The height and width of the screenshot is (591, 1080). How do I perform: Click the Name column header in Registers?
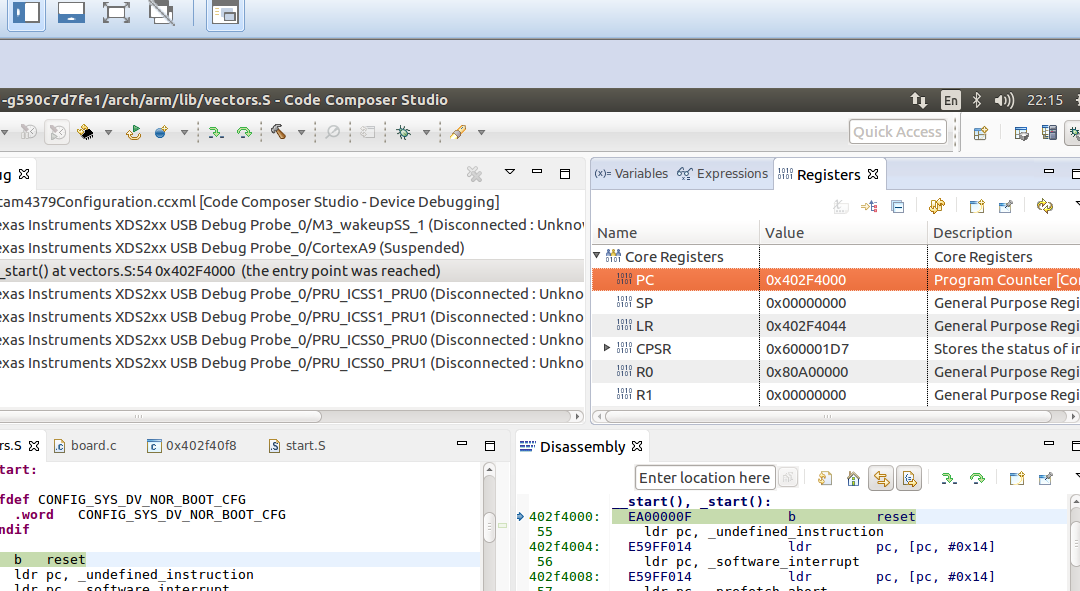coord(676,233)
